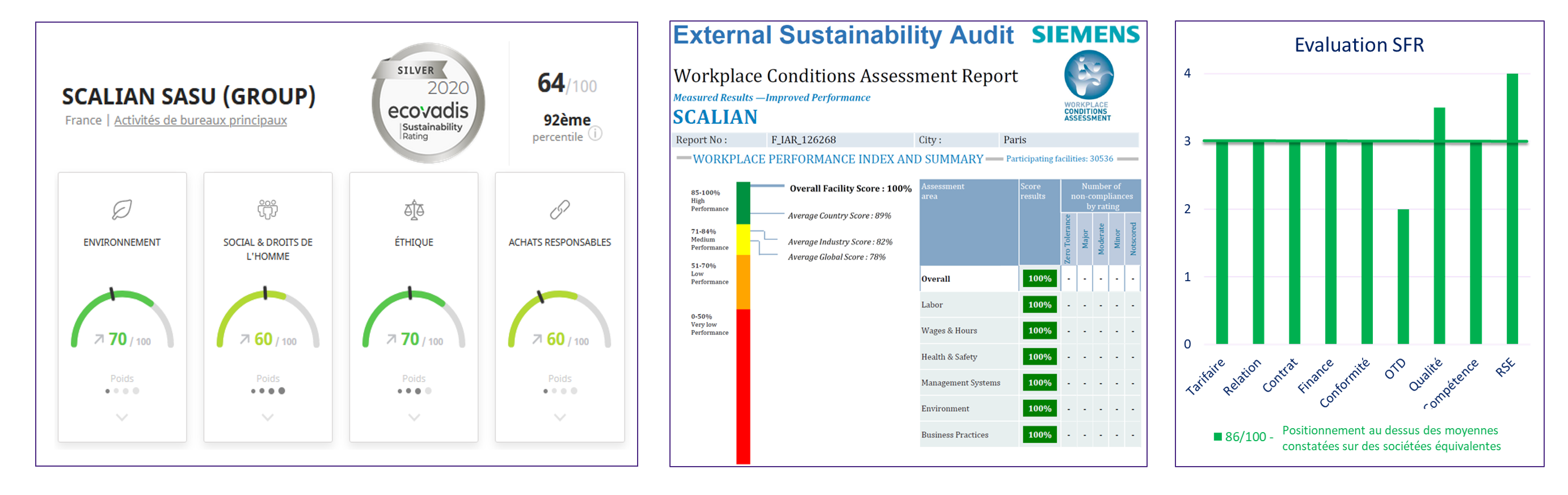
Task: Click Average Industry Score : 82%
Action: pos(840,242)
